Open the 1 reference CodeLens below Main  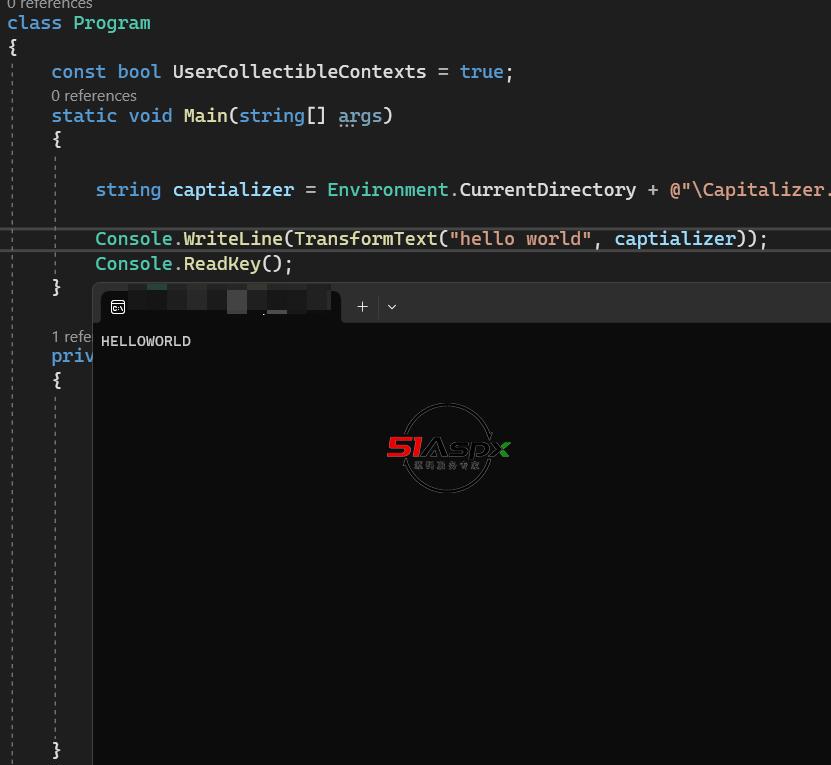click(71, 336)
